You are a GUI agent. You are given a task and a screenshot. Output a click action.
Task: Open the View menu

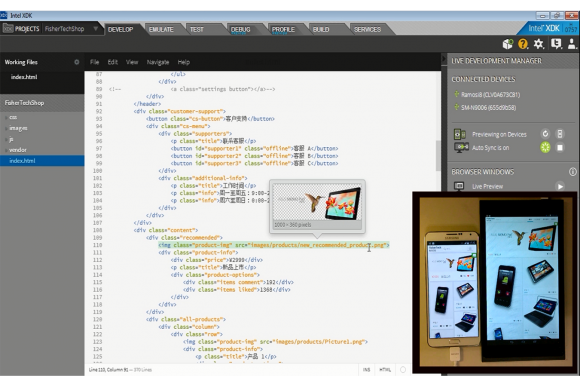click(132, 62)
